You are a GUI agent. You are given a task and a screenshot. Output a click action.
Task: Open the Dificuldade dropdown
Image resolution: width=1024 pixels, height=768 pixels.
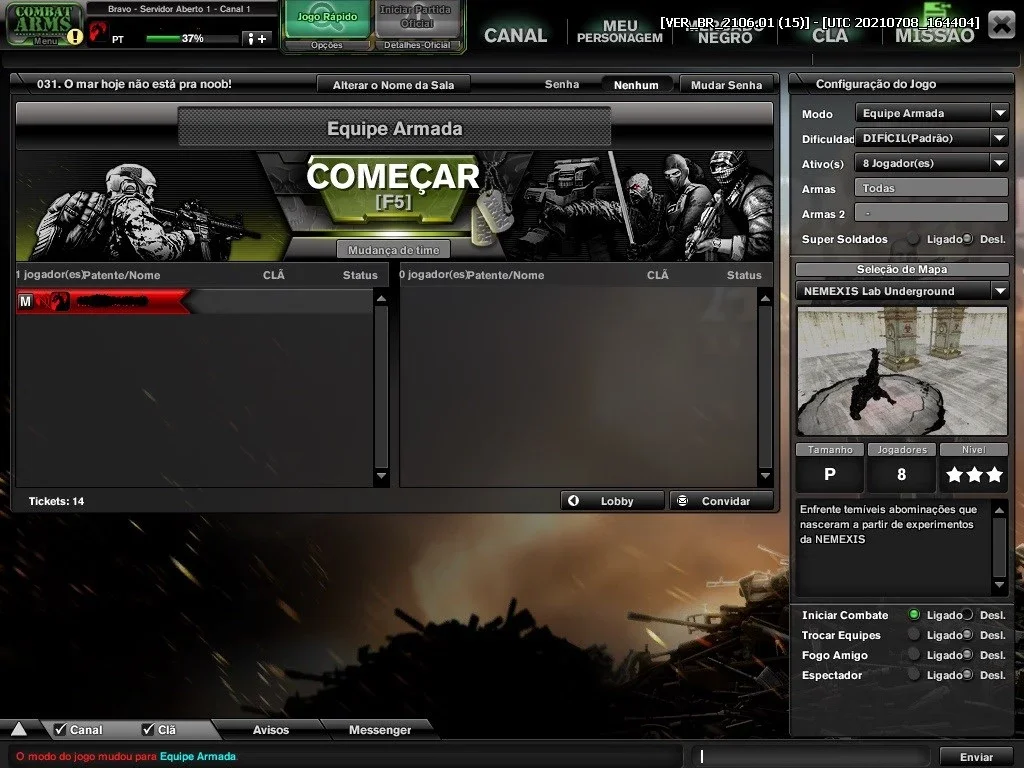click(932, 138)
